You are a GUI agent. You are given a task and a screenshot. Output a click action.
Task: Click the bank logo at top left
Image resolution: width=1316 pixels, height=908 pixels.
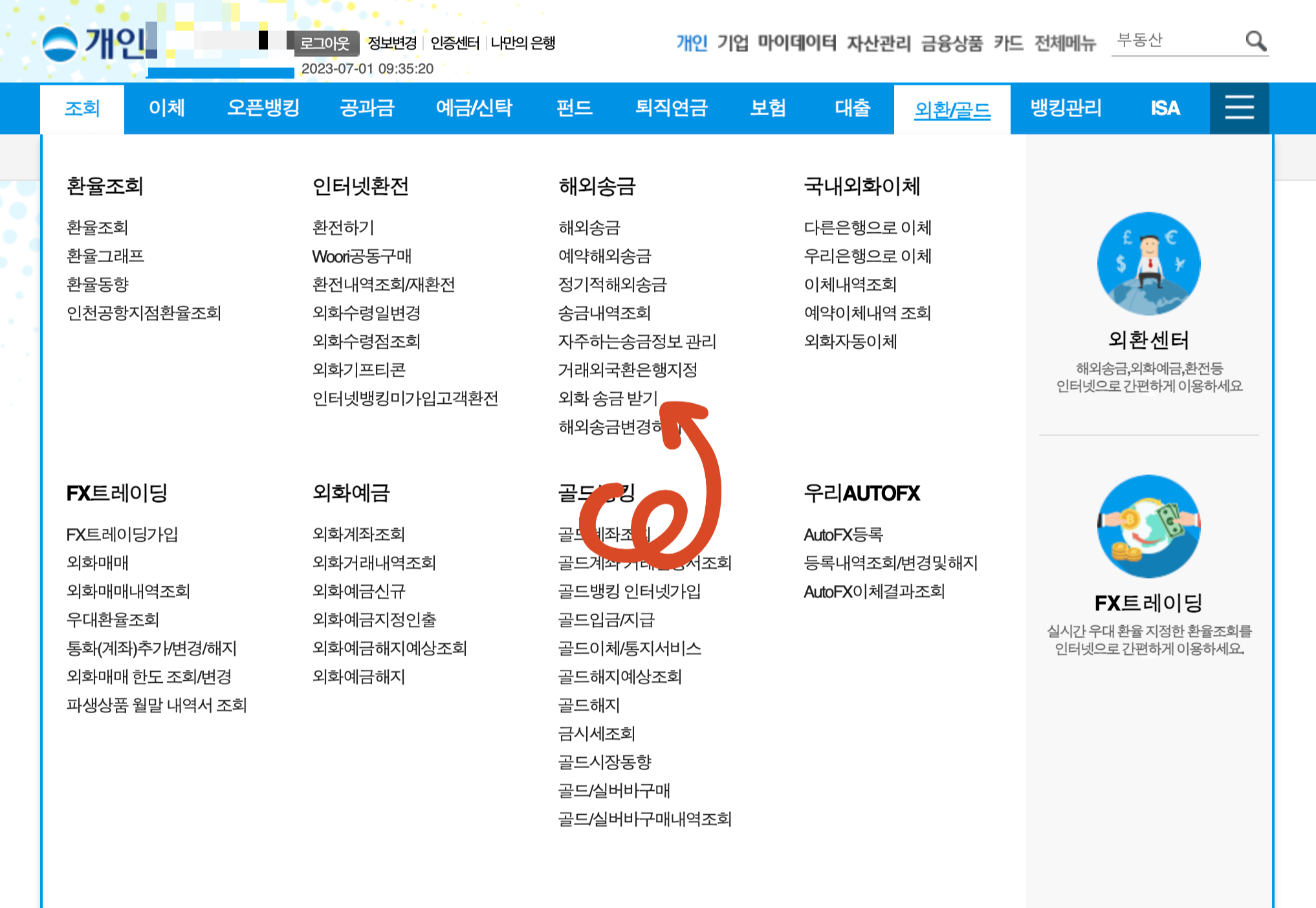(60, 44)
